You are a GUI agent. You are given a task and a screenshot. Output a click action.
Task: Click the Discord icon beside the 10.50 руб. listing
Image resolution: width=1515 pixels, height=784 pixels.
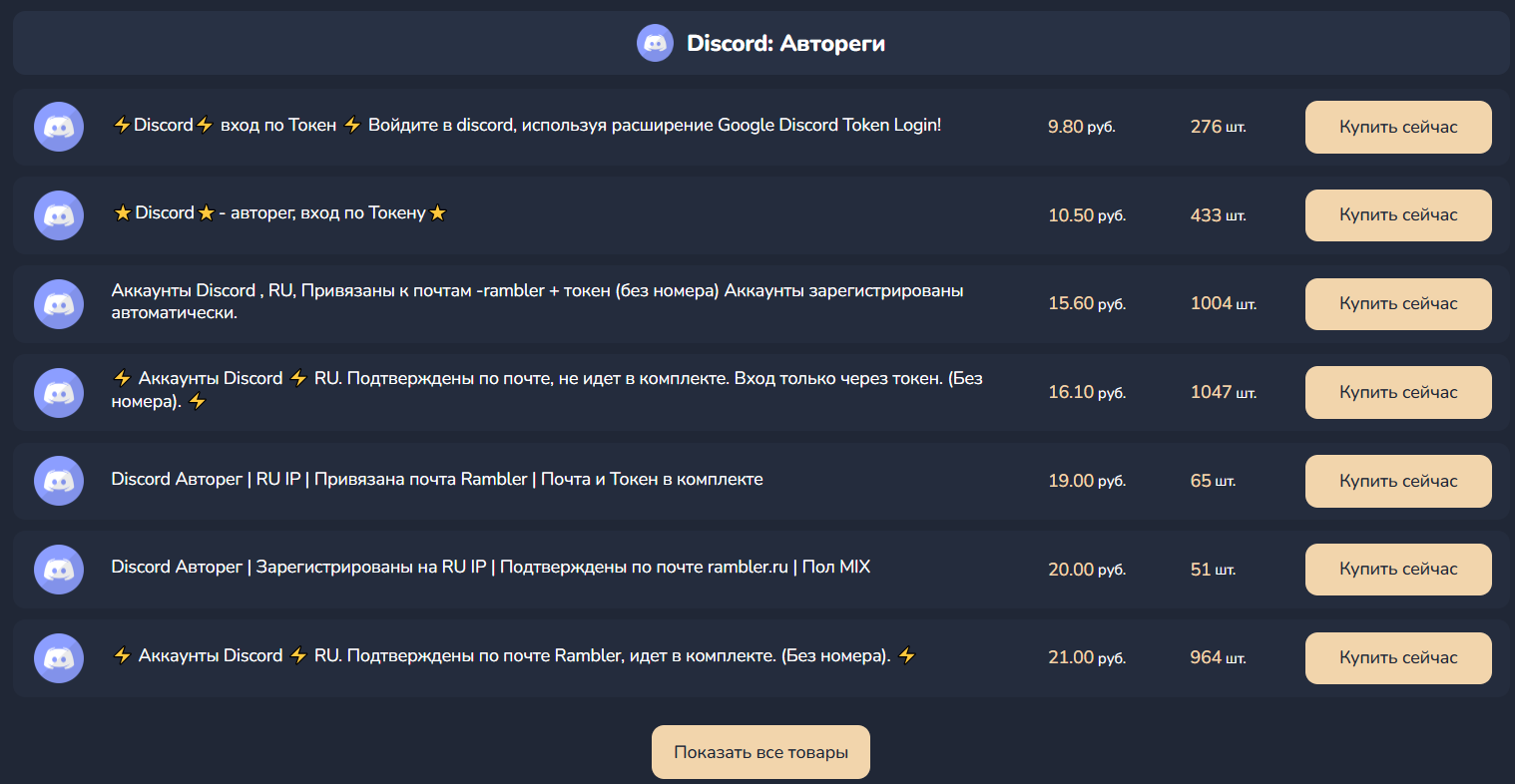[x=59, y=215]
